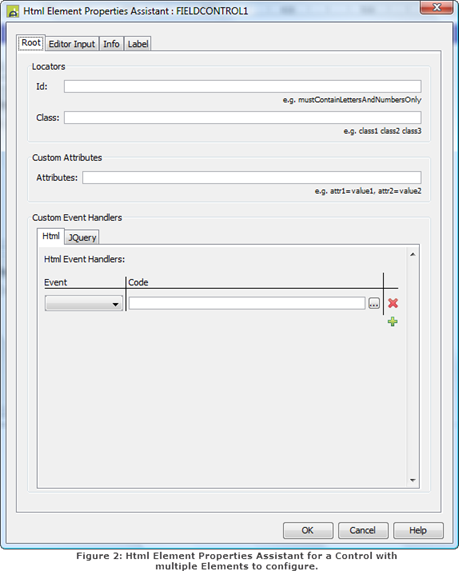Click the scrollbar down arrow in handlers panel

pos(413,480)
